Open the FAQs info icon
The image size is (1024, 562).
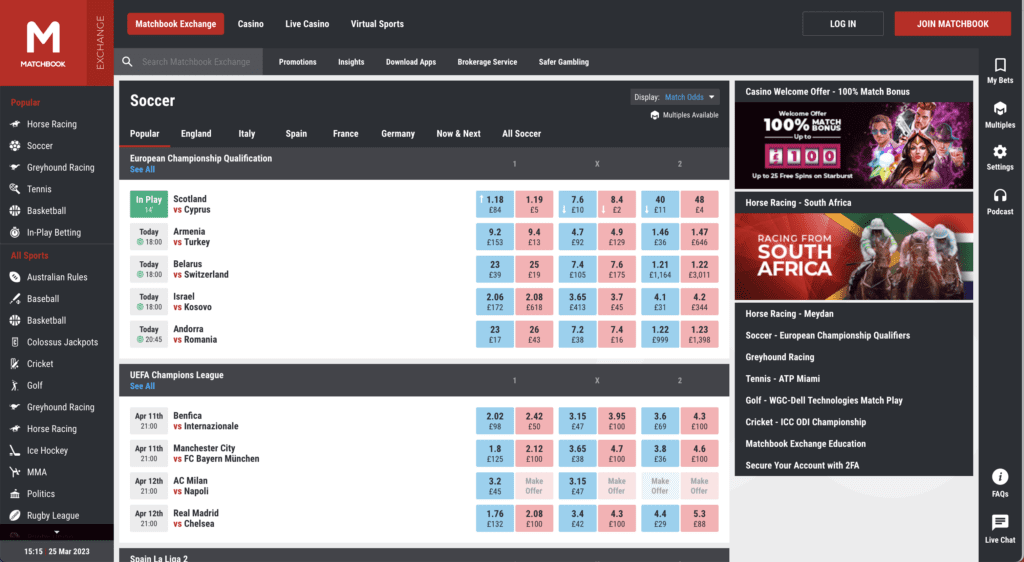click(x=1000, y=476)
